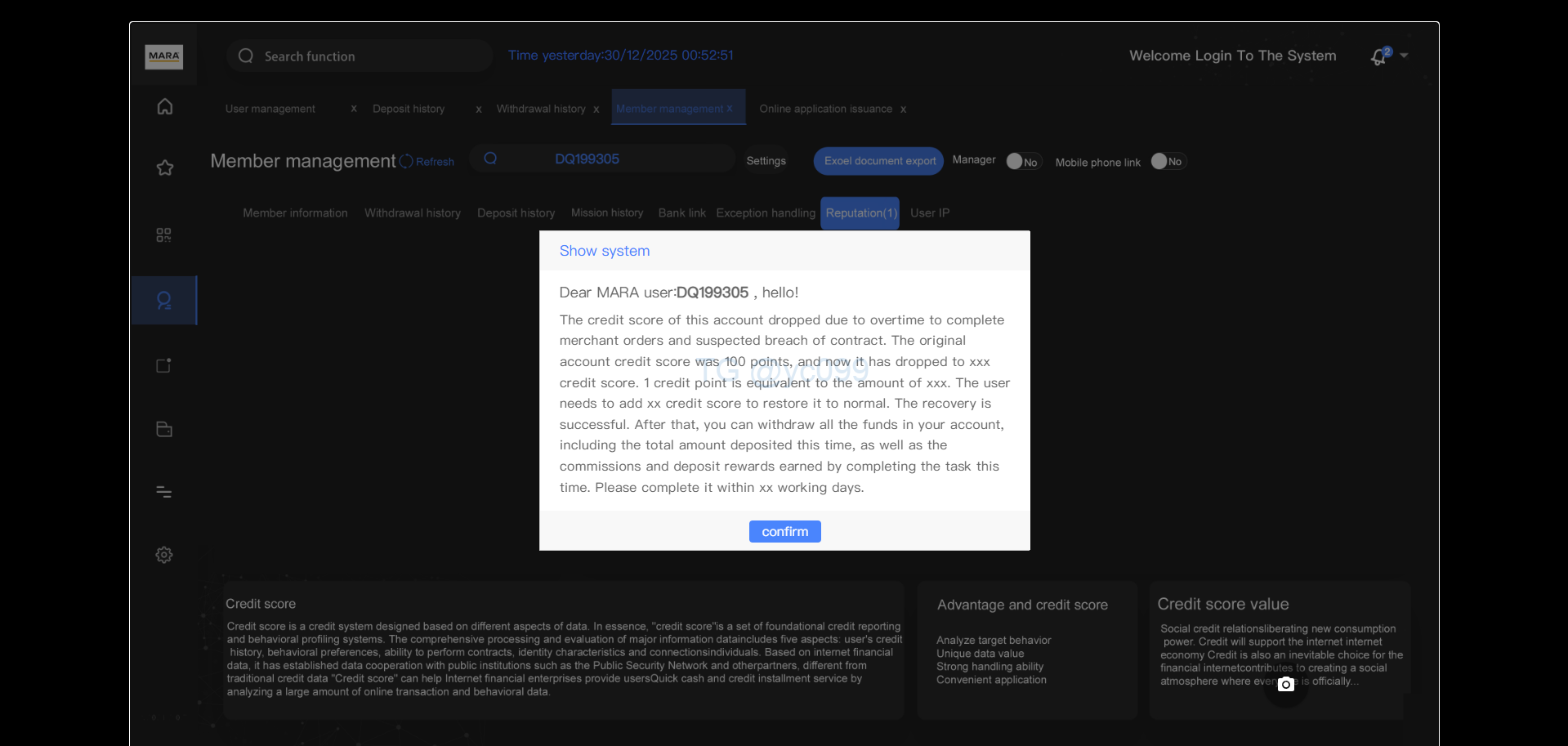
Task: Close the Online application issuance tab
Action: [x=903, y=109]
